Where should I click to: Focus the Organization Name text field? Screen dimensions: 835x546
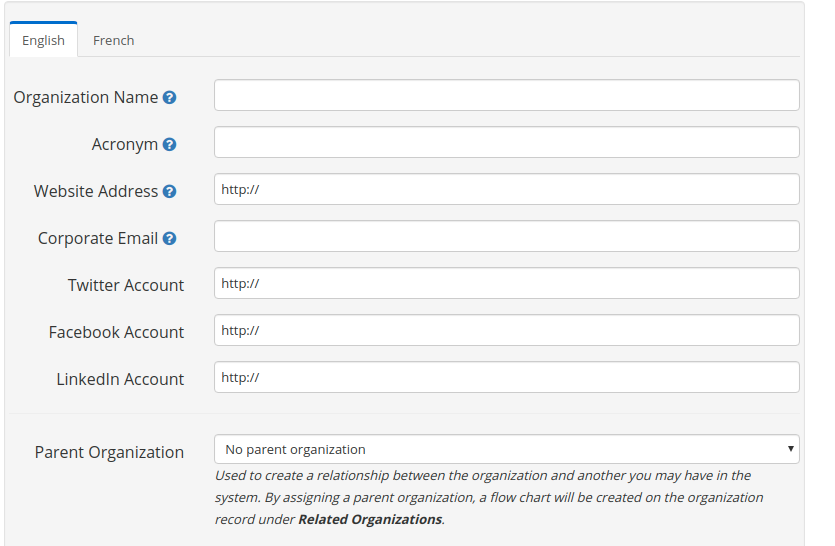click(506, 95)
